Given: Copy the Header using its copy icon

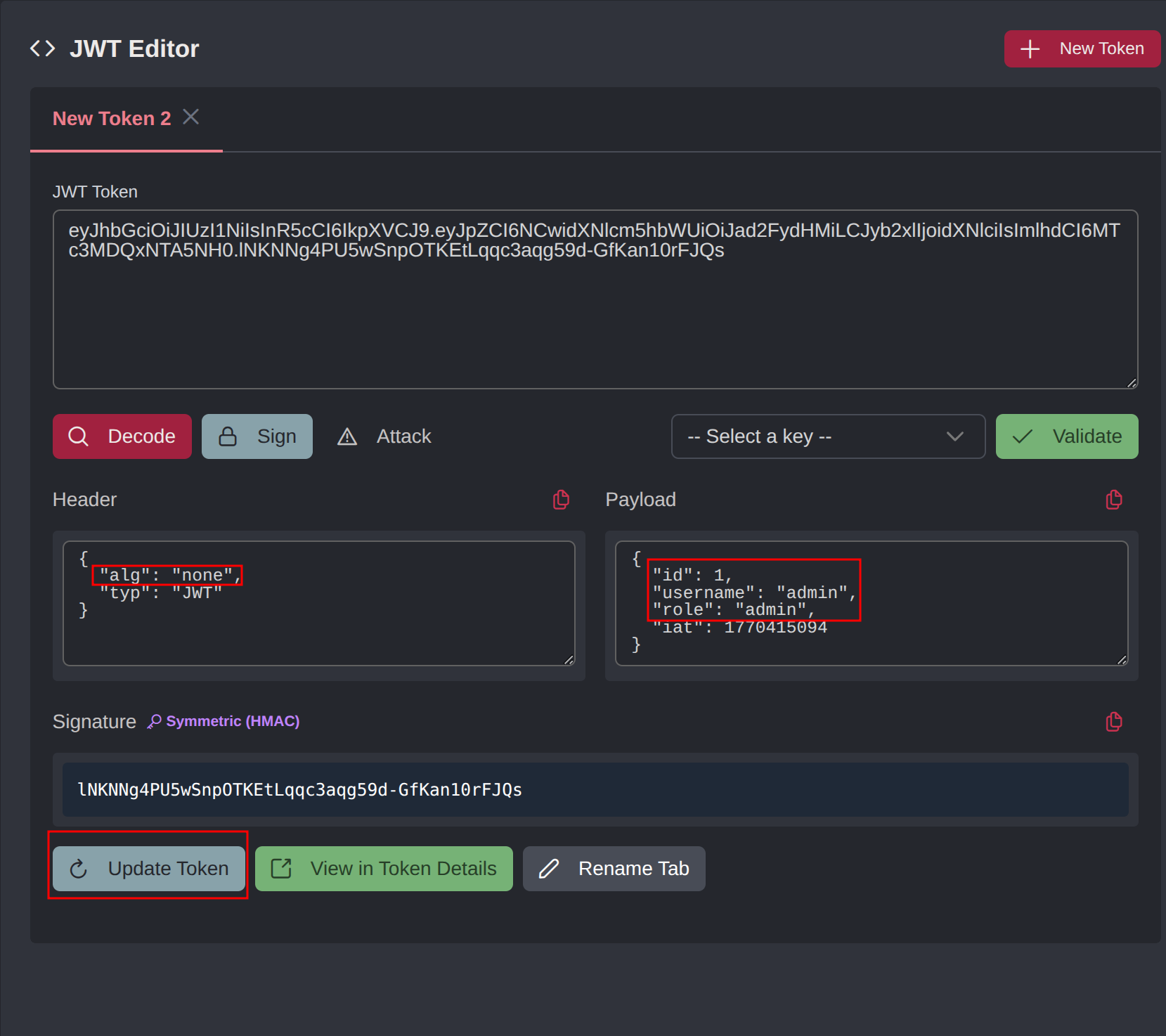Looking at the screenshot, I should (x=561, y=500).
